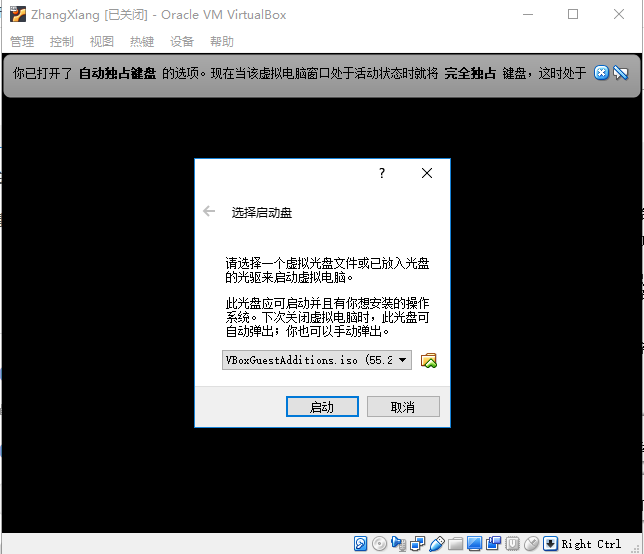
Task: Close the VirtualBox VM window
Action: tap(619, 14)
